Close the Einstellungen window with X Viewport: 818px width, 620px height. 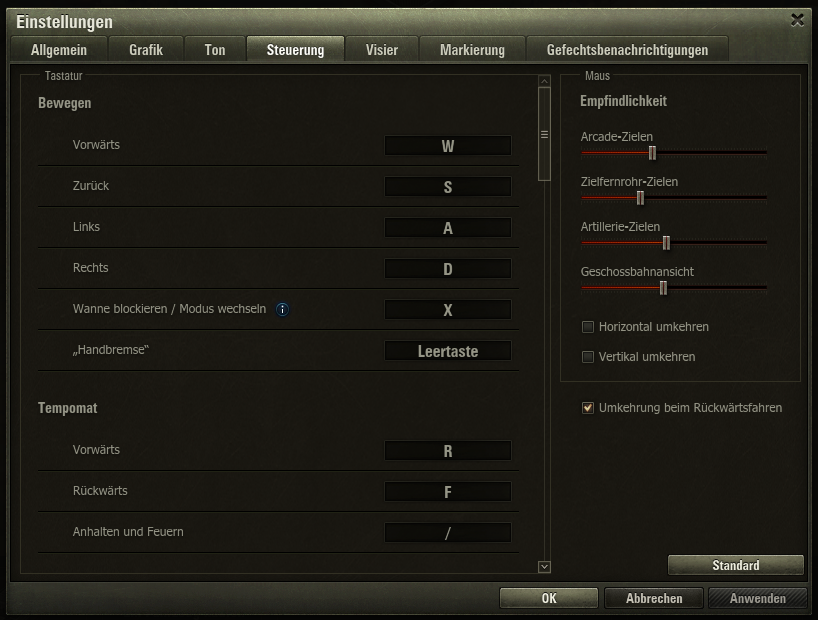point(797,20)
